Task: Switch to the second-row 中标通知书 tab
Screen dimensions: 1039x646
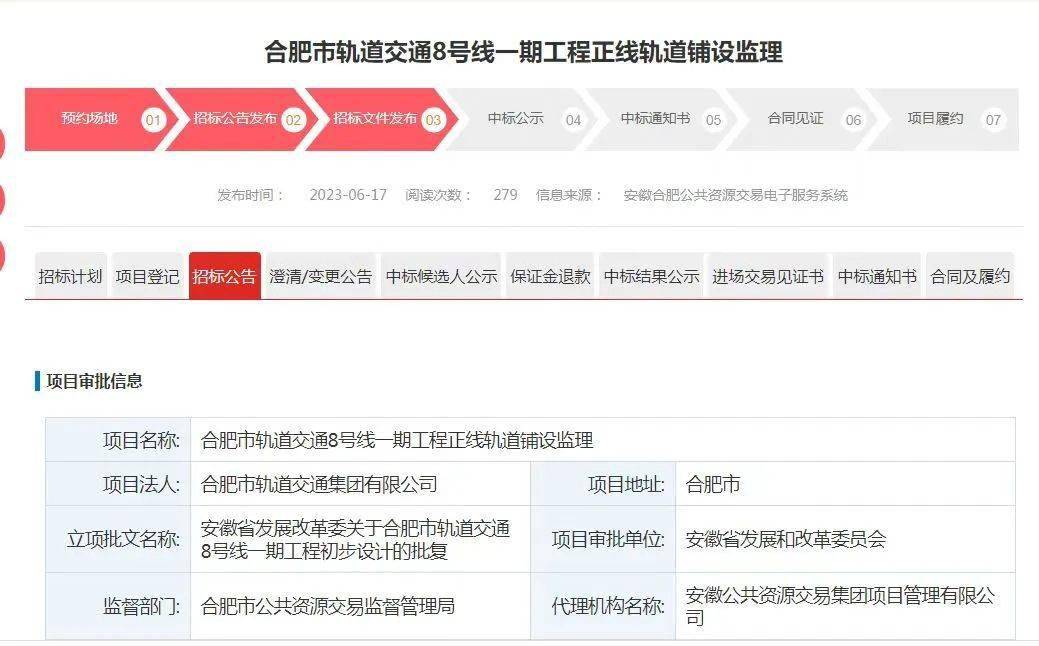Action: (x=877, y=276)
